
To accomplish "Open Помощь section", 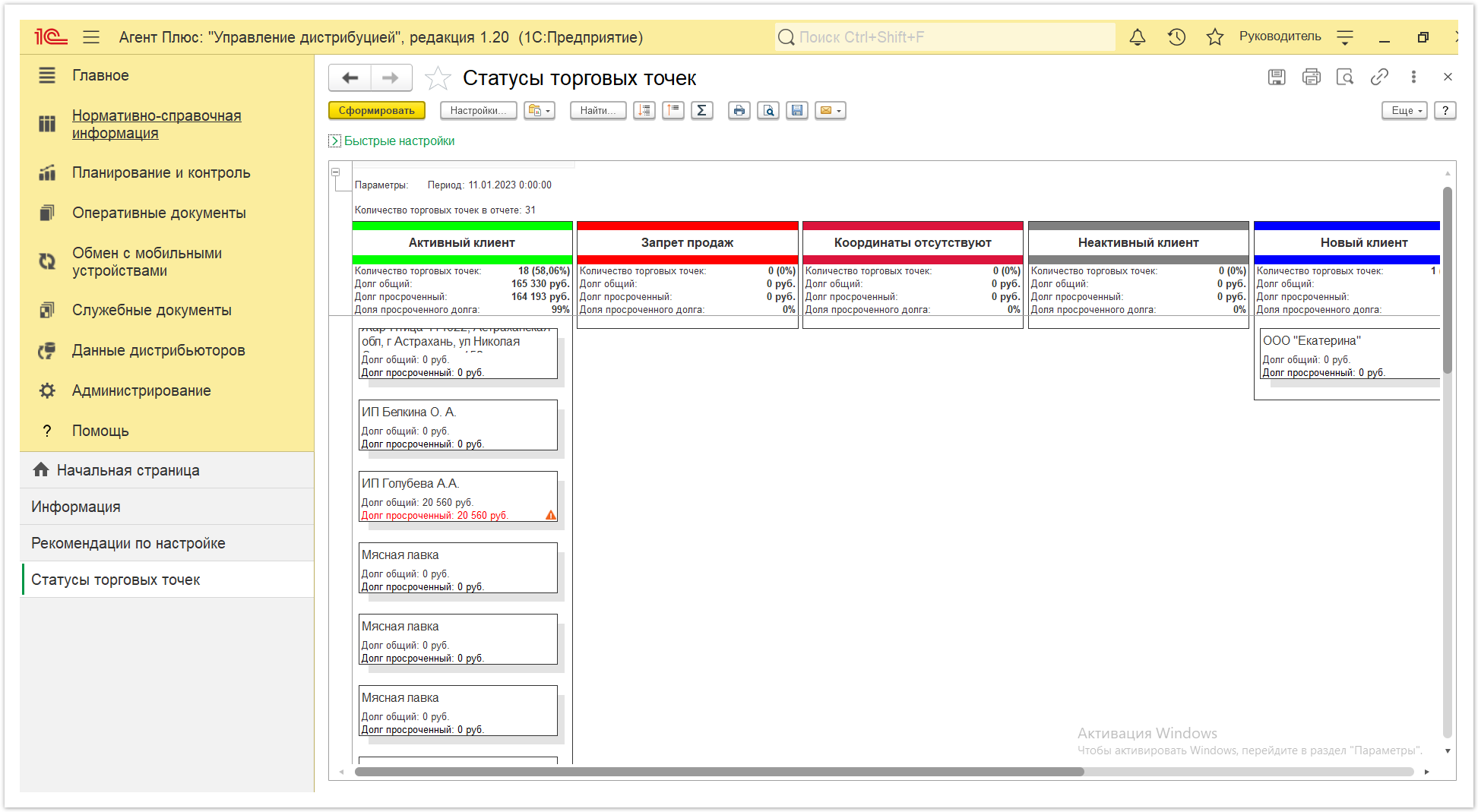I will click(100, 431).
